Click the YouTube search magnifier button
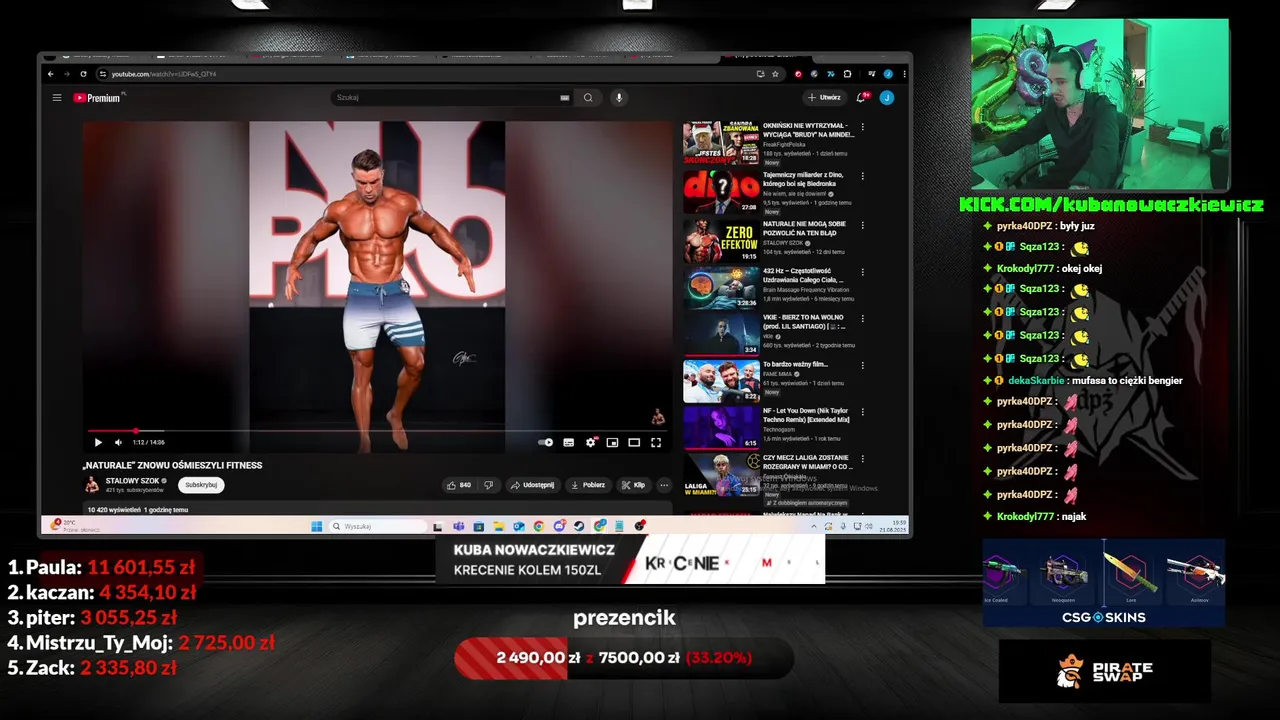 click(x=588, y=98)
